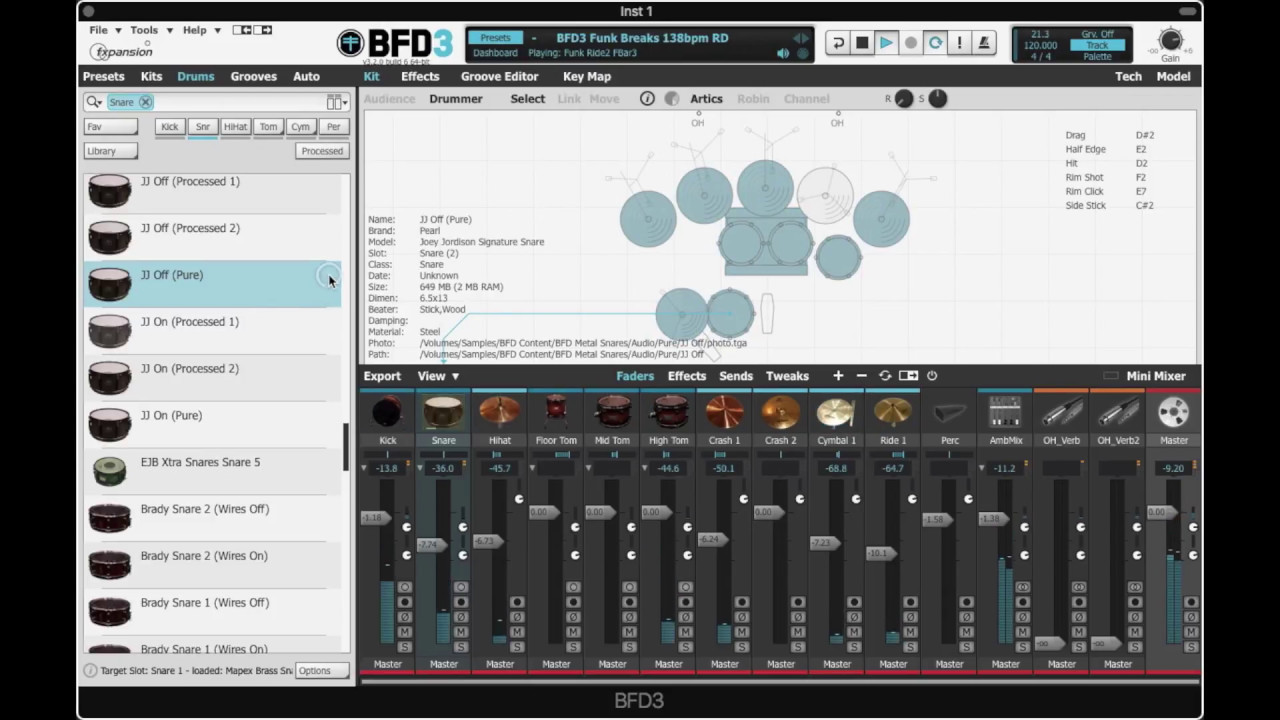Switch mixer to the Tweaks tab
This screenshot has width=1280, height=720.
click(x=787, y=376)
